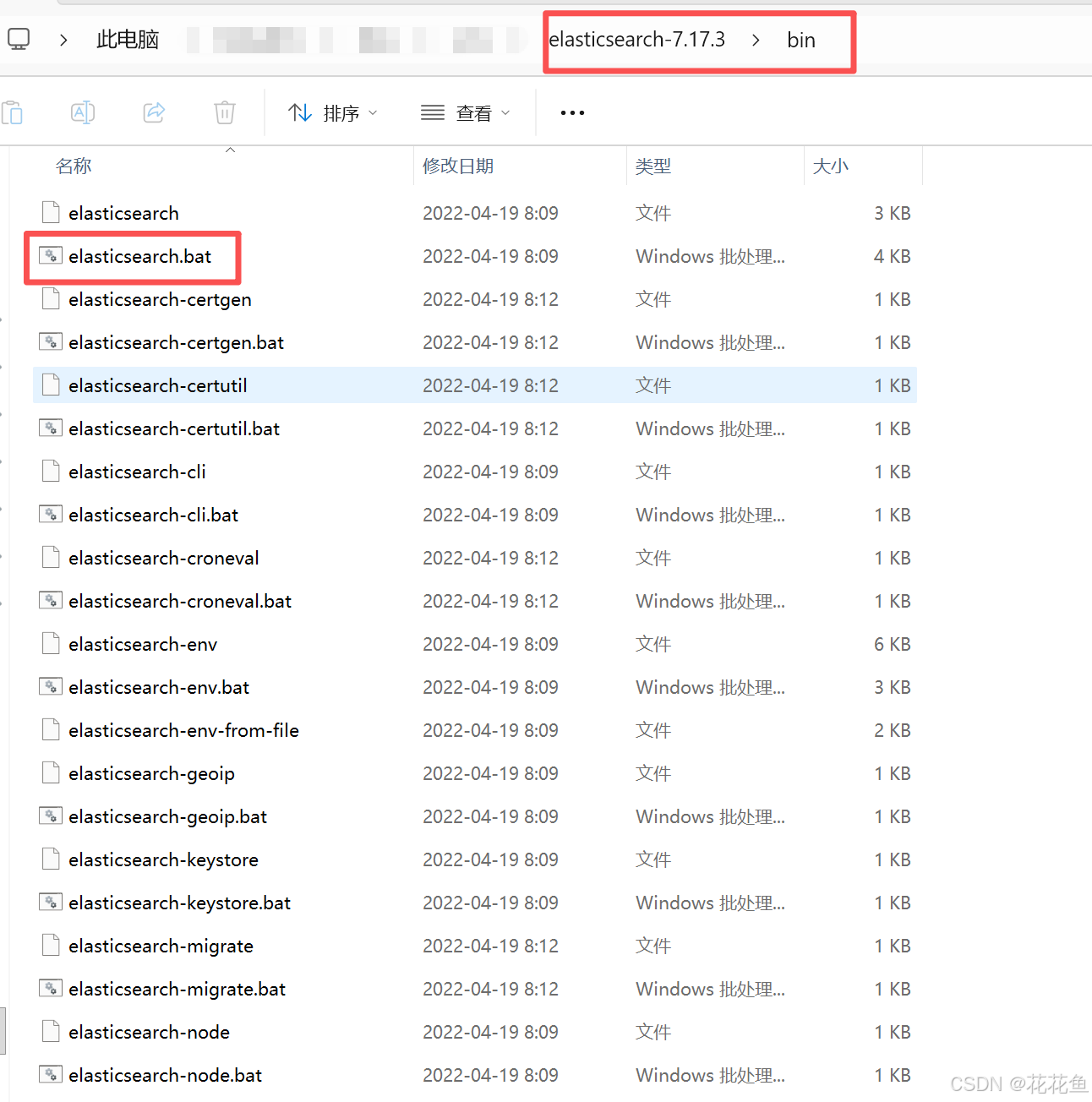The width and height of the screenshot is (1092, 1102).
Task: Sort by the 大小 column header
Action: click(831, 166)
